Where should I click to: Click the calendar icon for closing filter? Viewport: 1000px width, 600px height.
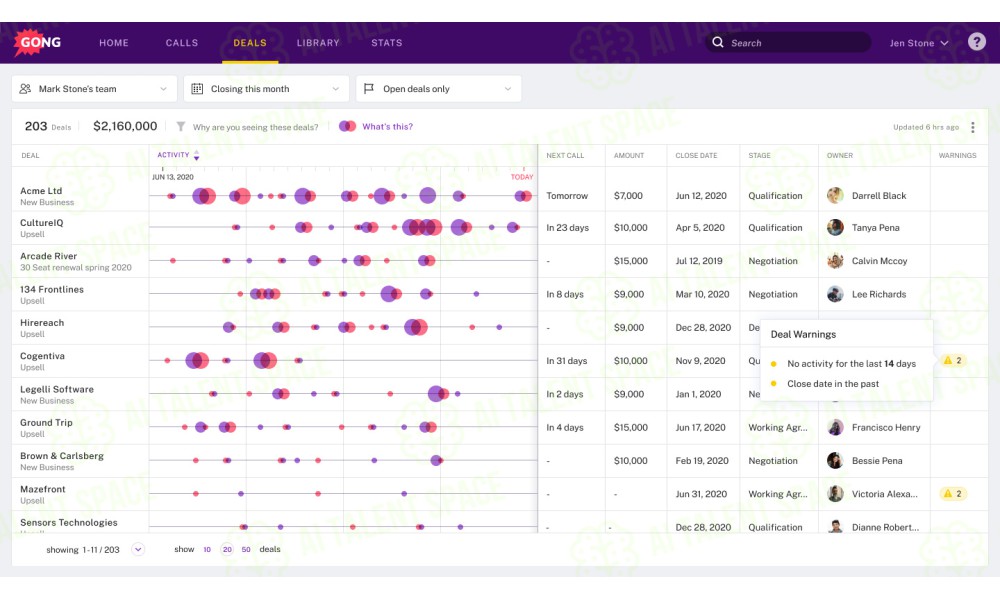tap(197, 89)
